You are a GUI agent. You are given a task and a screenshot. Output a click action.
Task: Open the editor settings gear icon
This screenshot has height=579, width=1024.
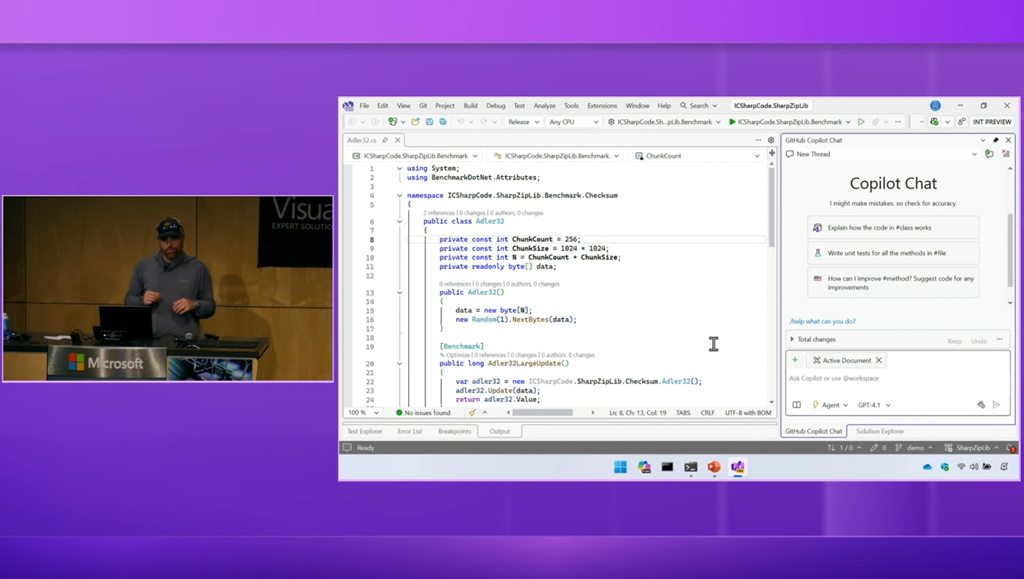(x=771, y=140)
